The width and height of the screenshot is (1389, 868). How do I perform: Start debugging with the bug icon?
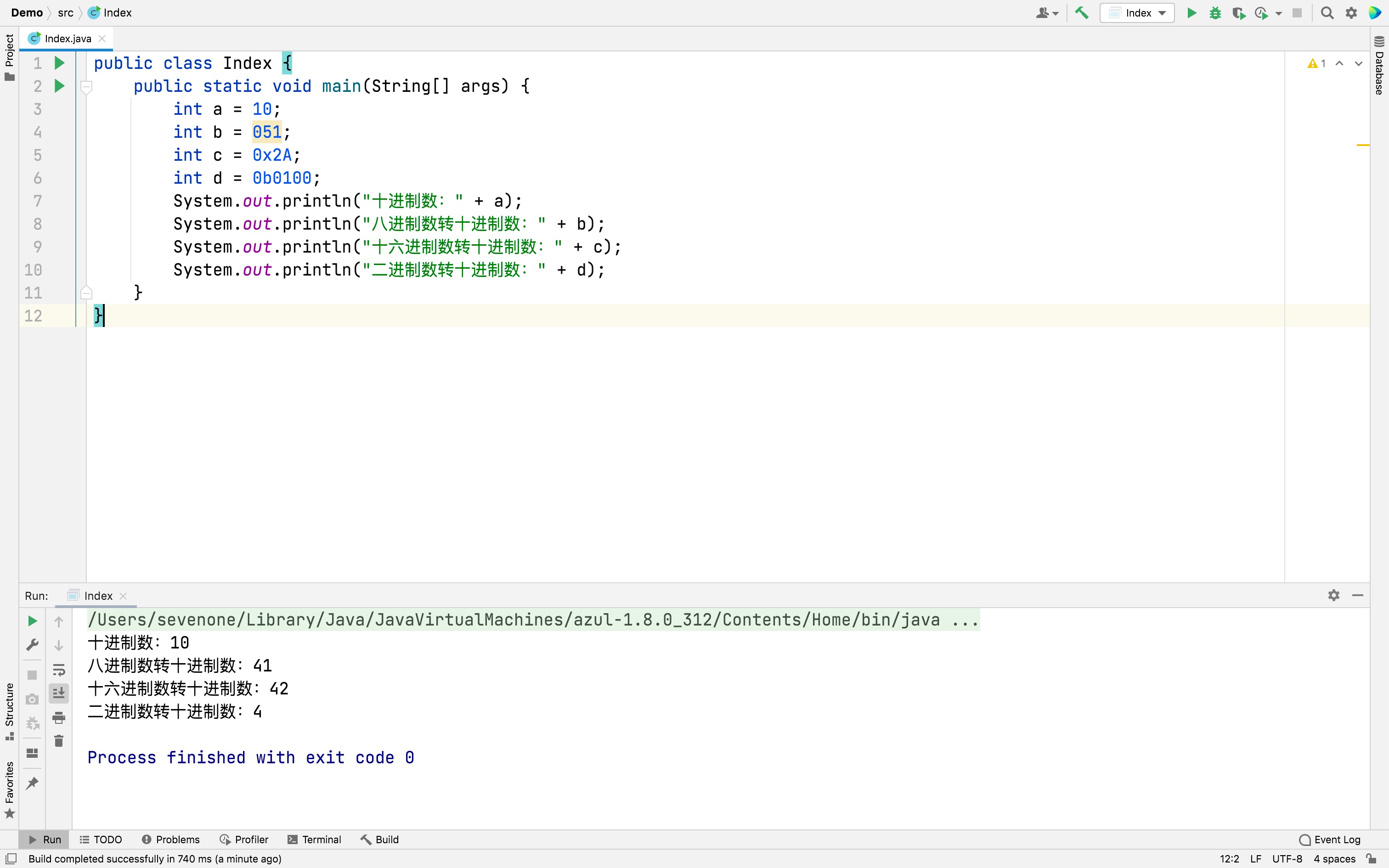1214,13
